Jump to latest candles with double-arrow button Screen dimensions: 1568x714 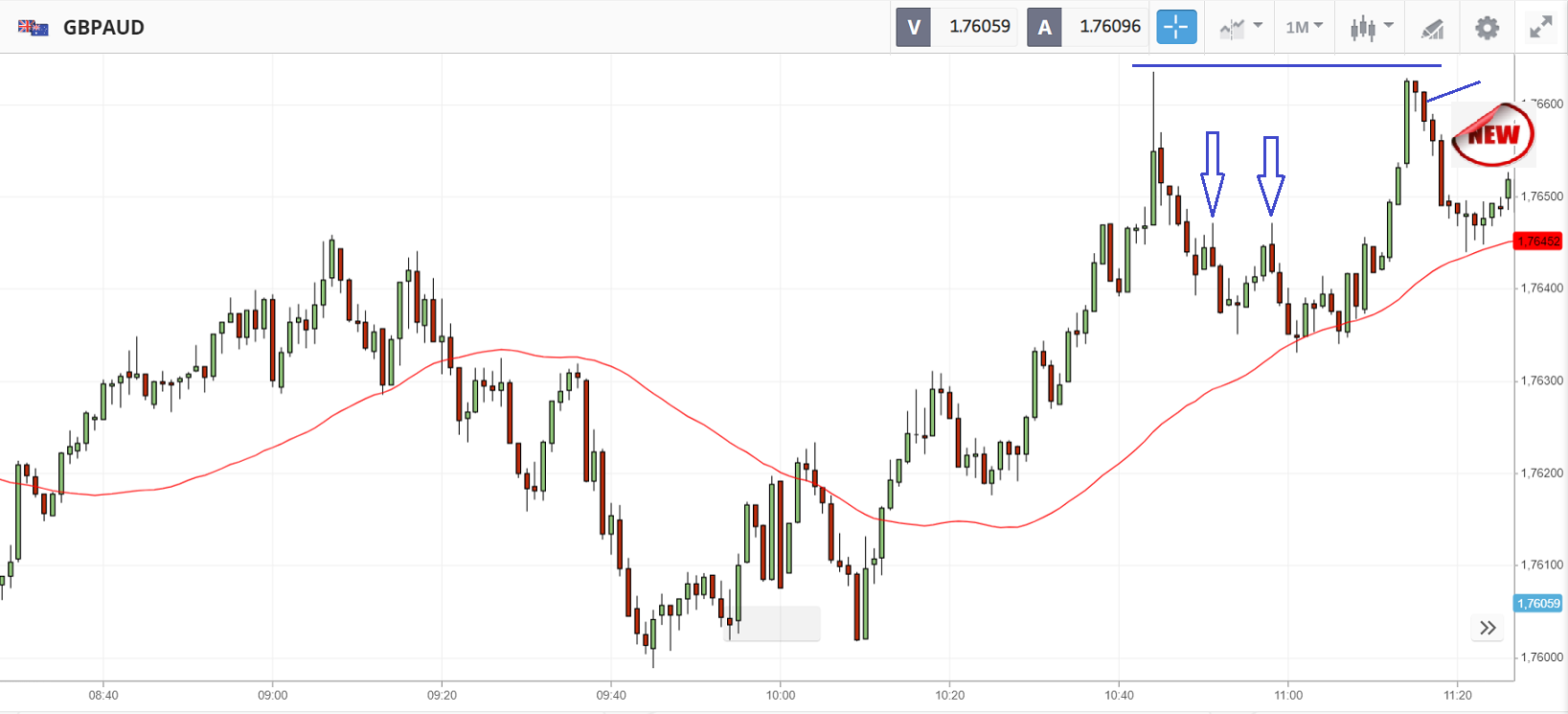tap(1488, 628)
